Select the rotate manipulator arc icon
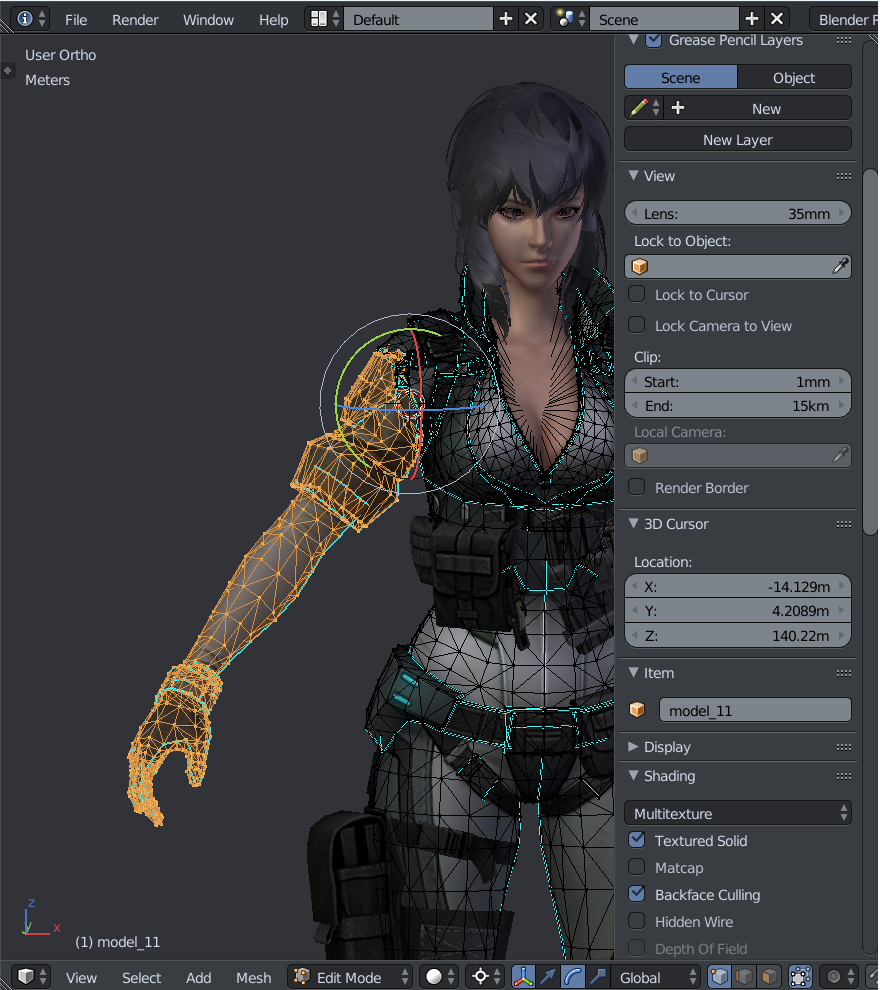The height and width of the screenshot is (990, 882). tap(572, 977)
